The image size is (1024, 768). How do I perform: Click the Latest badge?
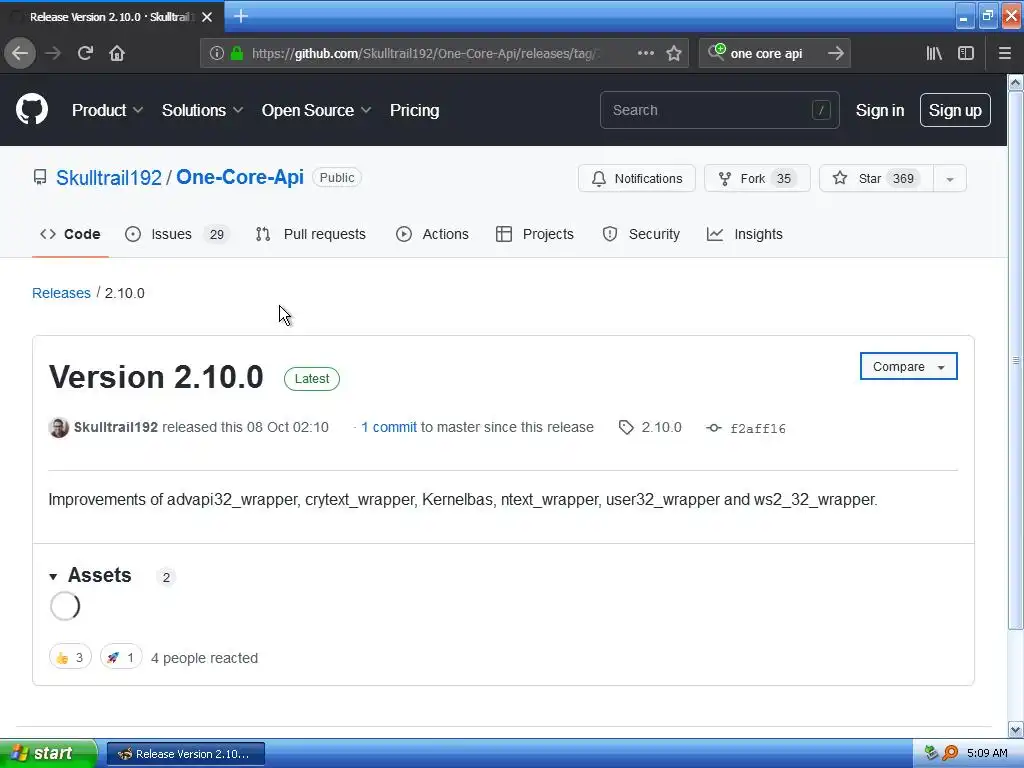click(x=312, y=379)
